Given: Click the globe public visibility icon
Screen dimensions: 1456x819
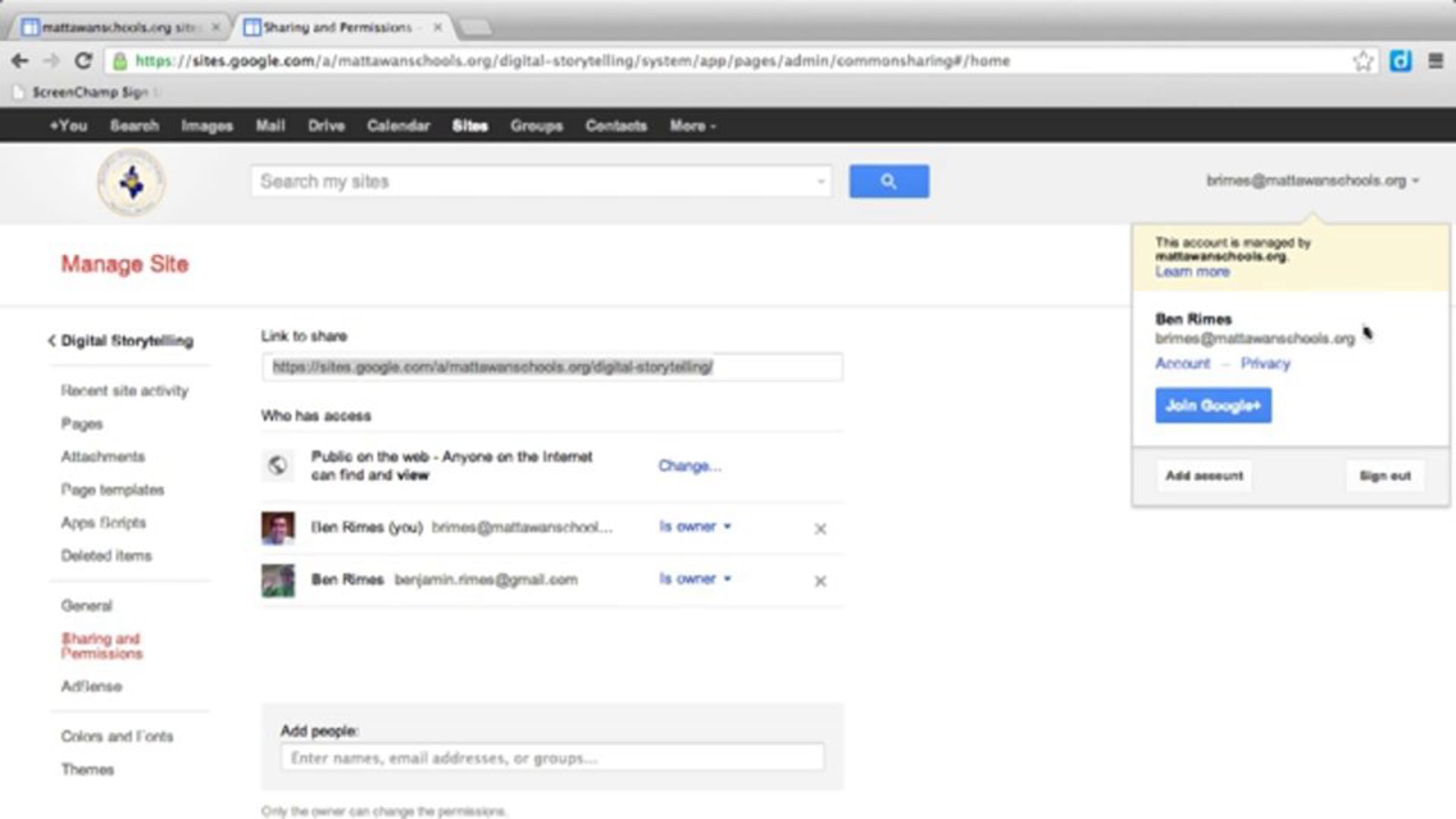Looking at the screenshot, I should tap(277, 465).
